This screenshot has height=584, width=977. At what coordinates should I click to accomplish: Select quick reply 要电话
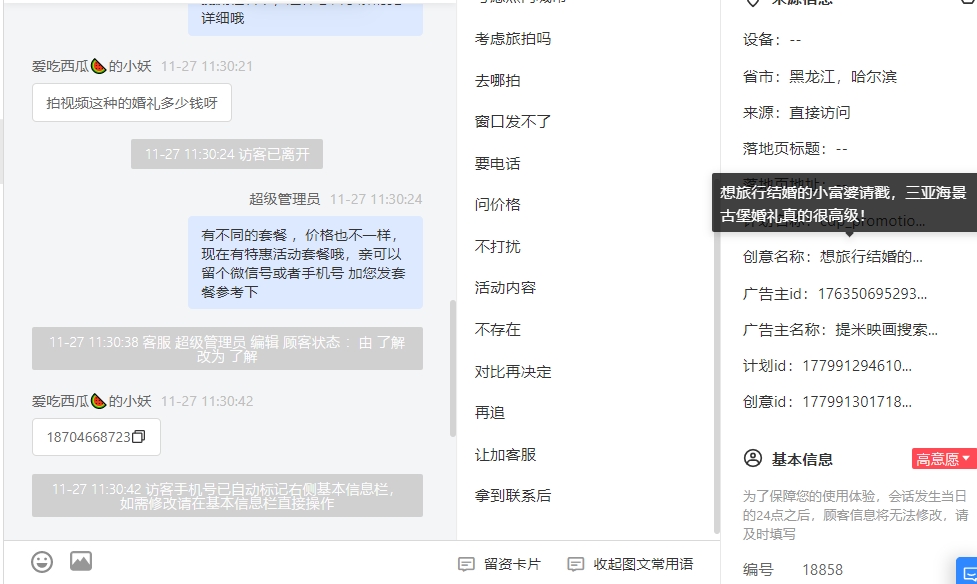point(497,163)
